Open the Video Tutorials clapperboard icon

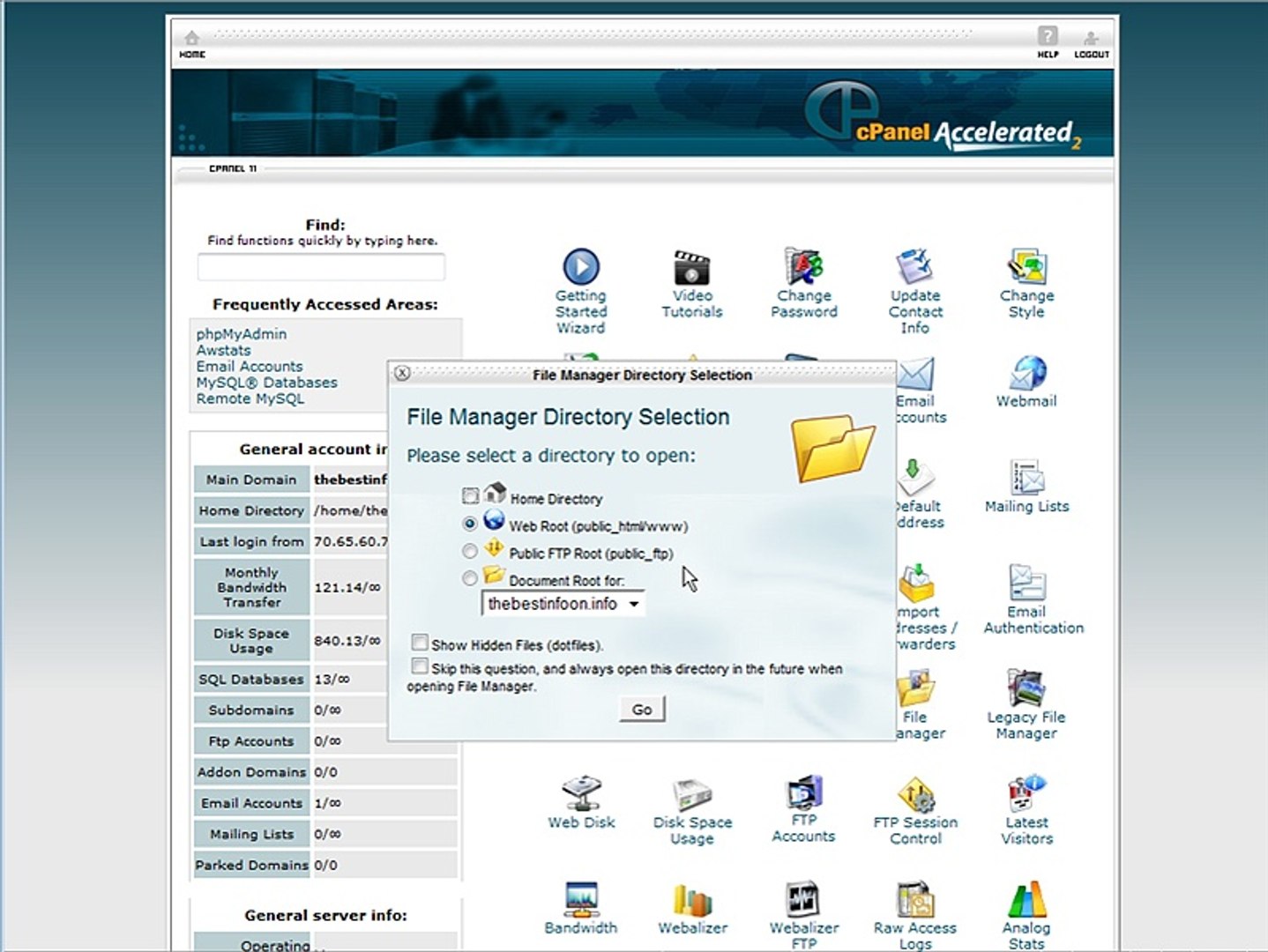coord(692,267)
